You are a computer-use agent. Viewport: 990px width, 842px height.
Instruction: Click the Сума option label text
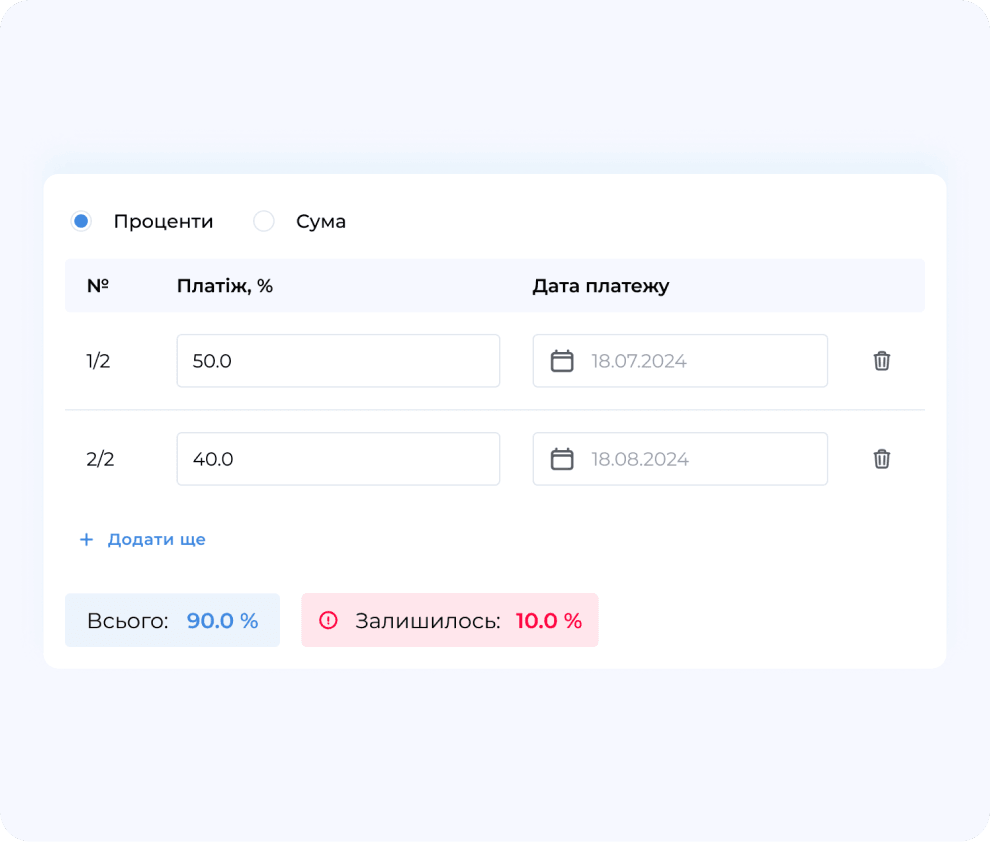pyautogui.click(x=321, y=221)
